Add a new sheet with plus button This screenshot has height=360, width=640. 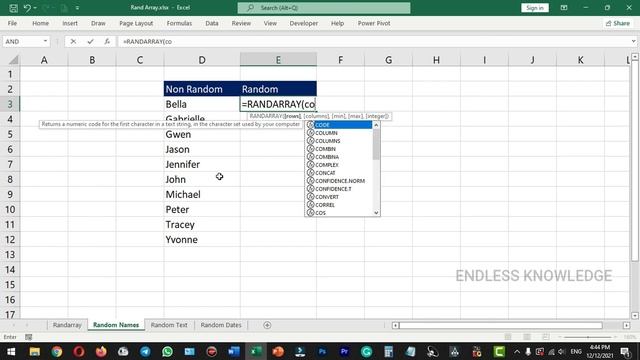(267, 325)
